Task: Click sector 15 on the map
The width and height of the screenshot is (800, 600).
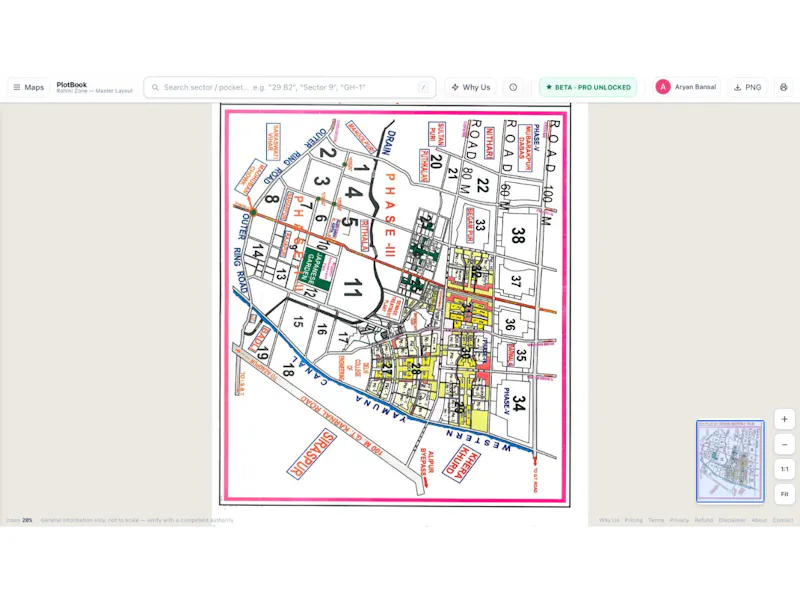Action: (x=298, y=322)
